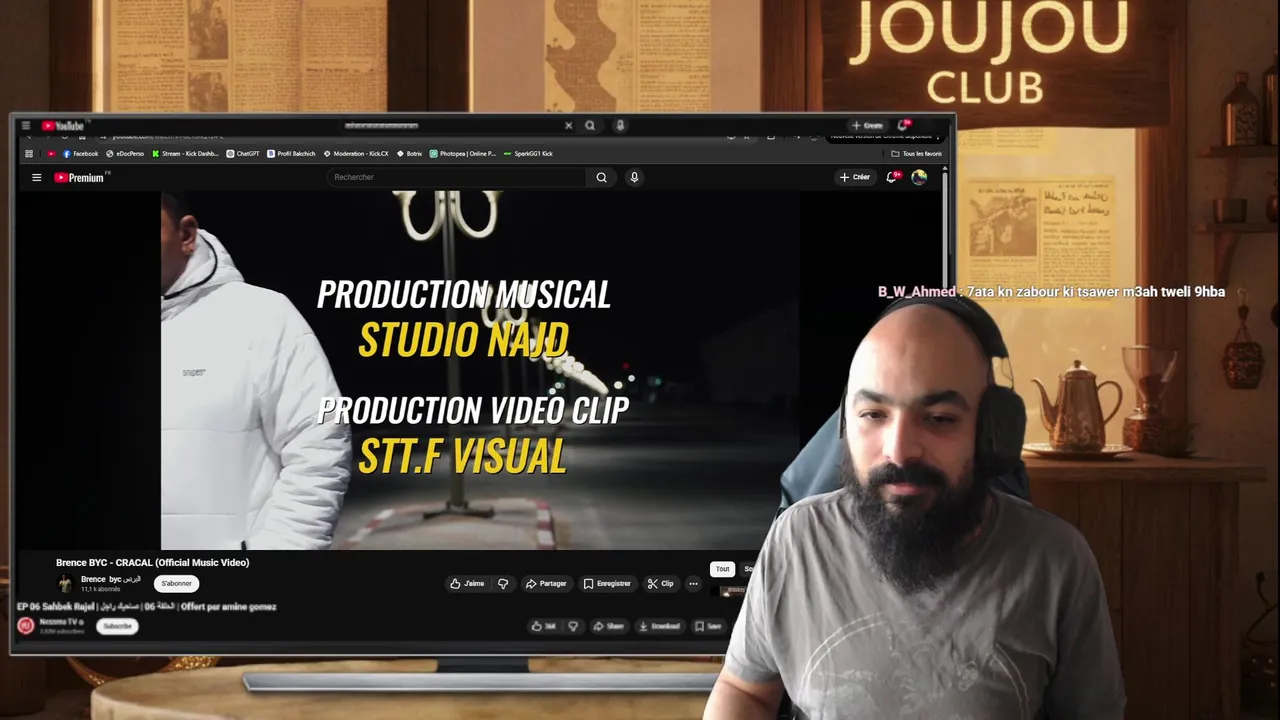Click dislike in the lower video row
This screenshot has height=720, width=1280.
tap(573, 626)
